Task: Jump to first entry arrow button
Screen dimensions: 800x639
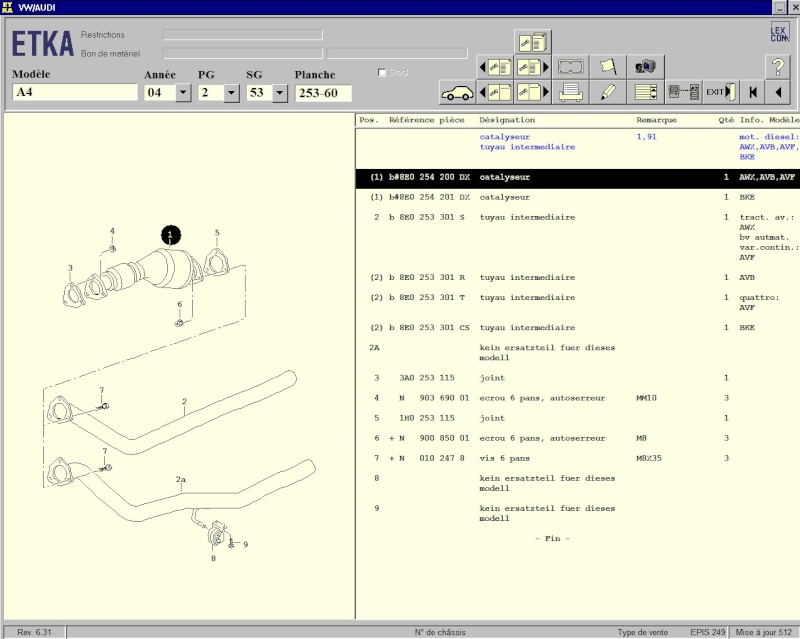Action: [x=753, y=92]
